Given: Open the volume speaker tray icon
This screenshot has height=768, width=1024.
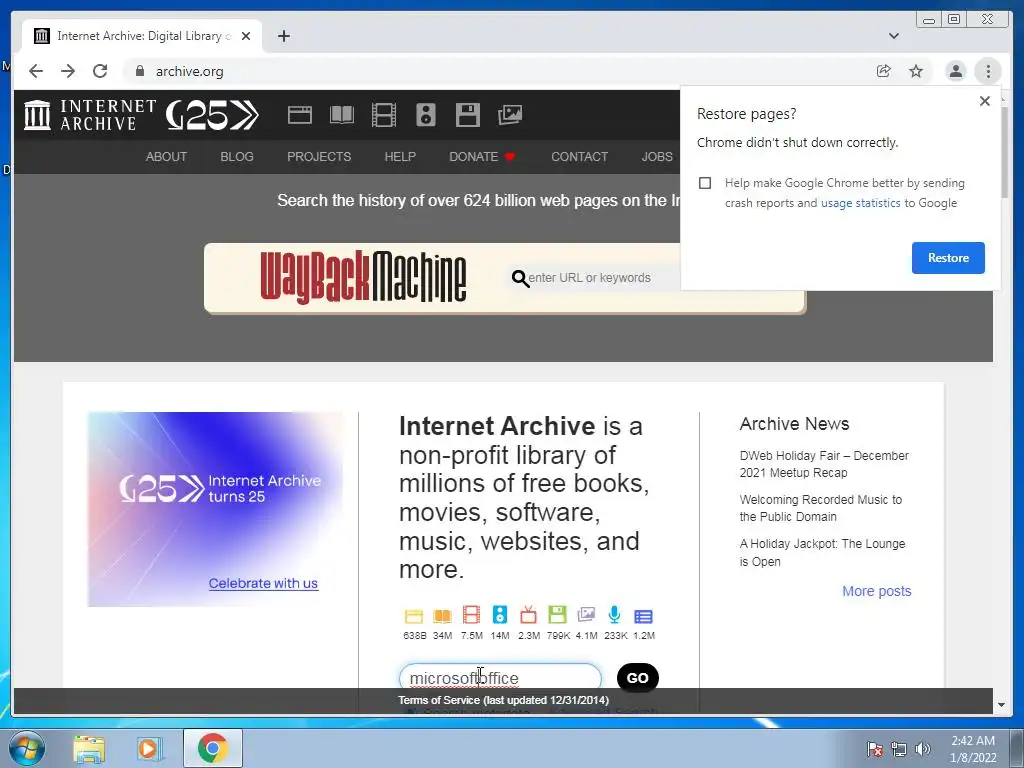Looking at the screenshot, I should 923,749.
